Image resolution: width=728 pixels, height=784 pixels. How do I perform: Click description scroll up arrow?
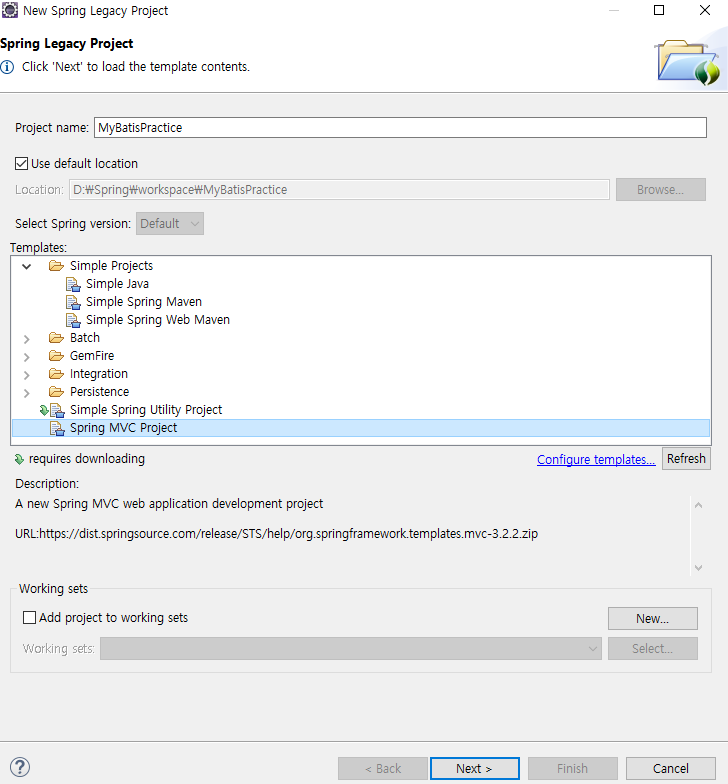coord(698,506)
